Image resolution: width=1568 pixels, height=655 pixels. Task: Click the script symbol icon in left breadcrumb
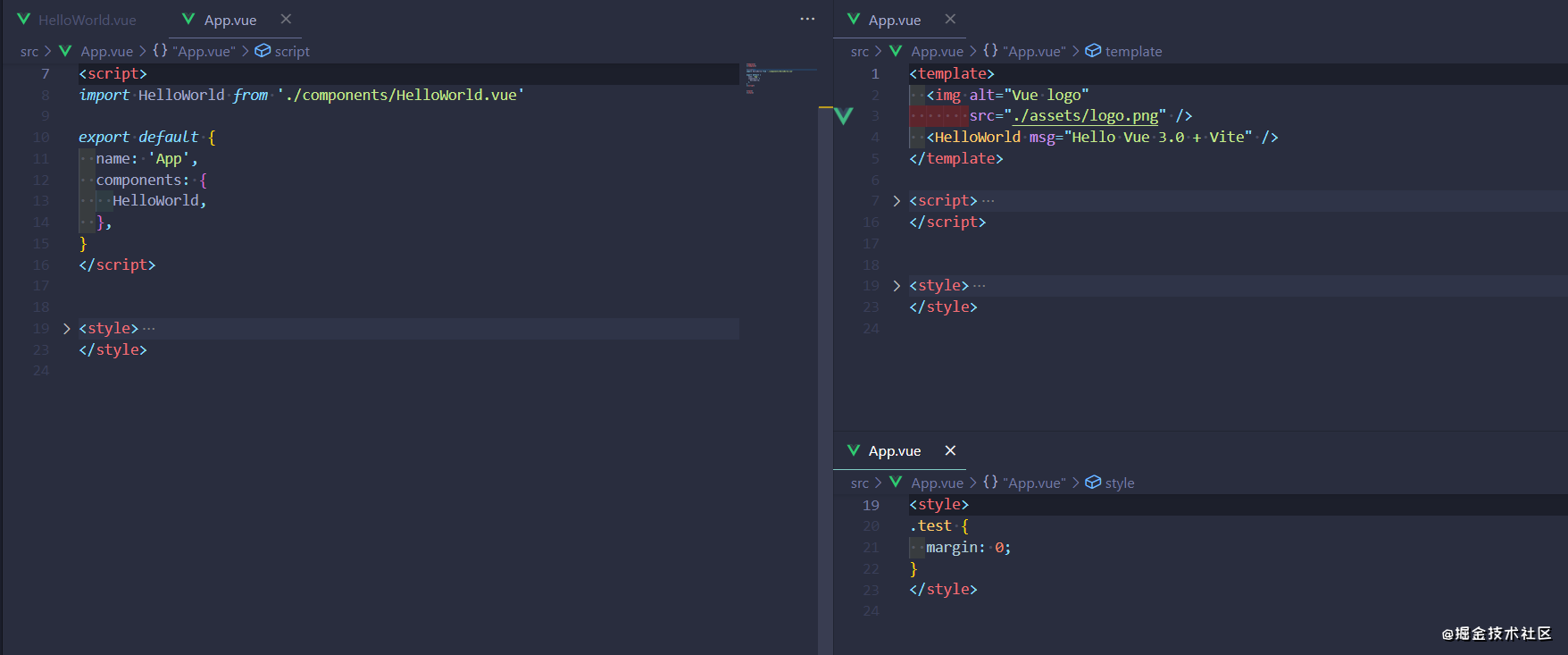click(x=263, y=51)
